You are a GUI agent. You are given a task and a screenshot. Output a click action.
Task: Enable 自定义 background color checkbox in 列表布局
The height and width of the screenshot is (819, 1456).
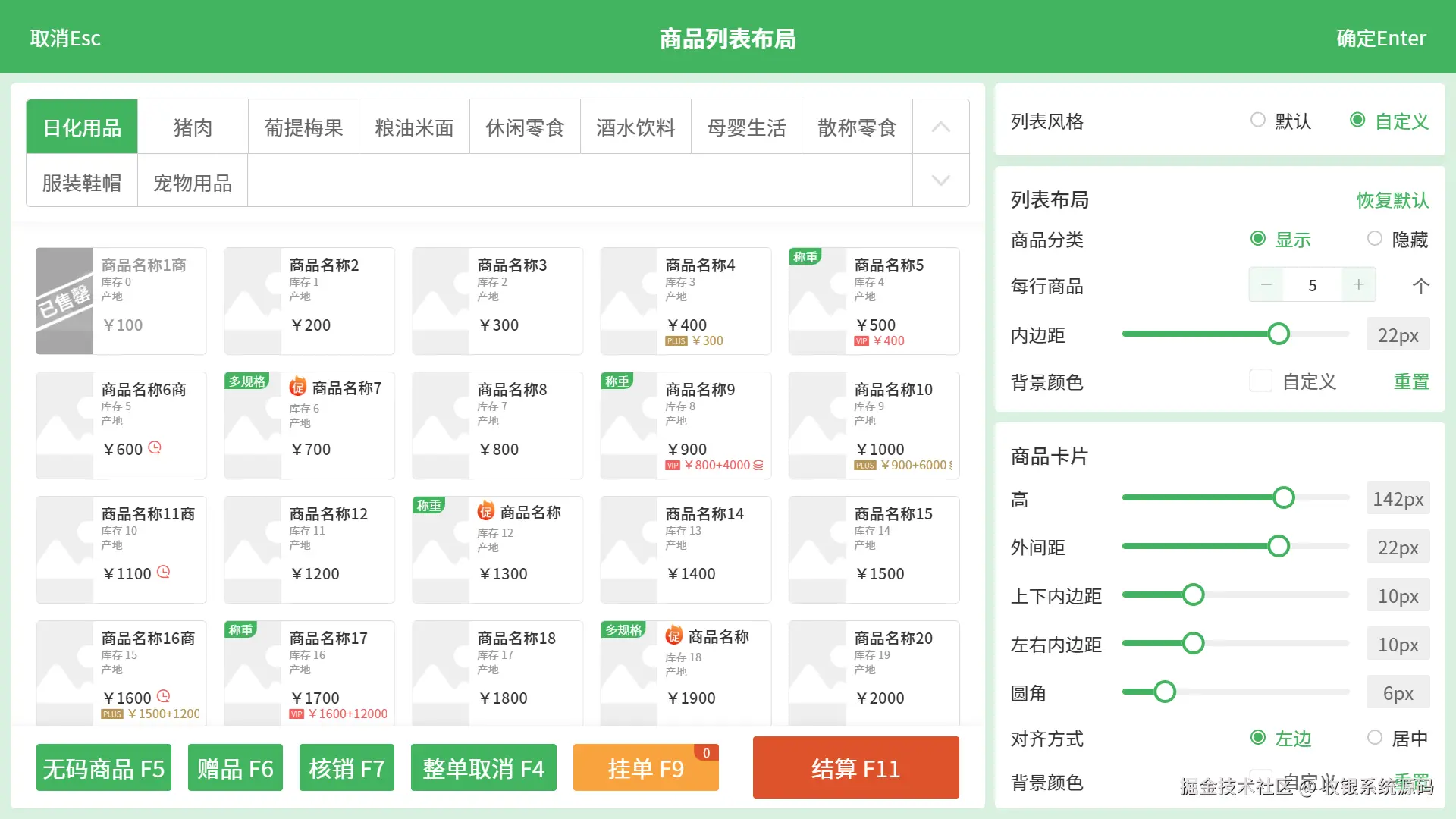click(1260, 381)
